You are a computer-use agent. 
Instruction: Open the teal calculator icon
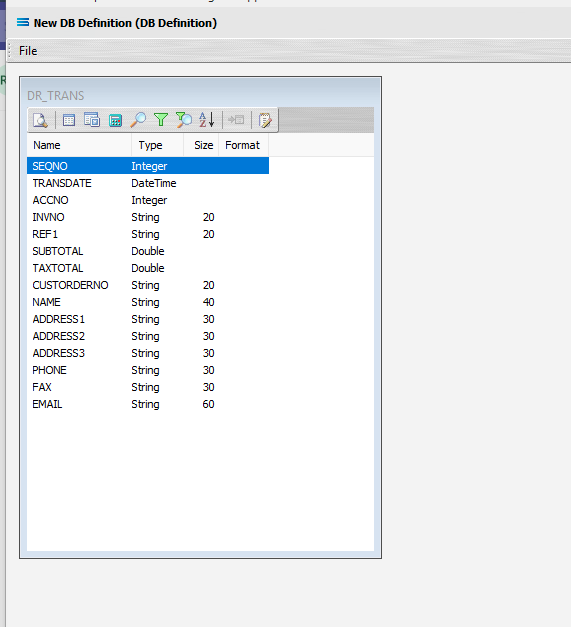[x=115, y=120]
